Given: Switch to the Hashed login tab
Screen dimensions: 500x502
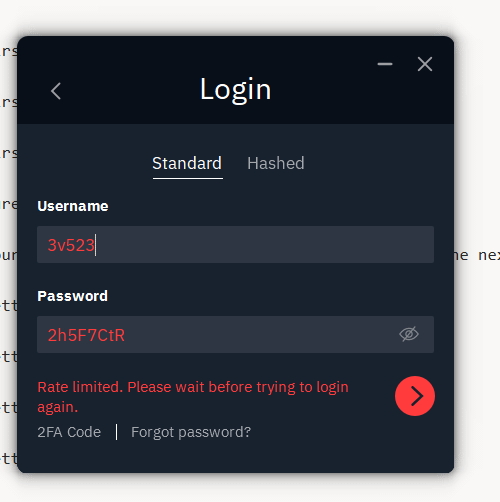Looking at the screenshot, I should tap(276, 163).
